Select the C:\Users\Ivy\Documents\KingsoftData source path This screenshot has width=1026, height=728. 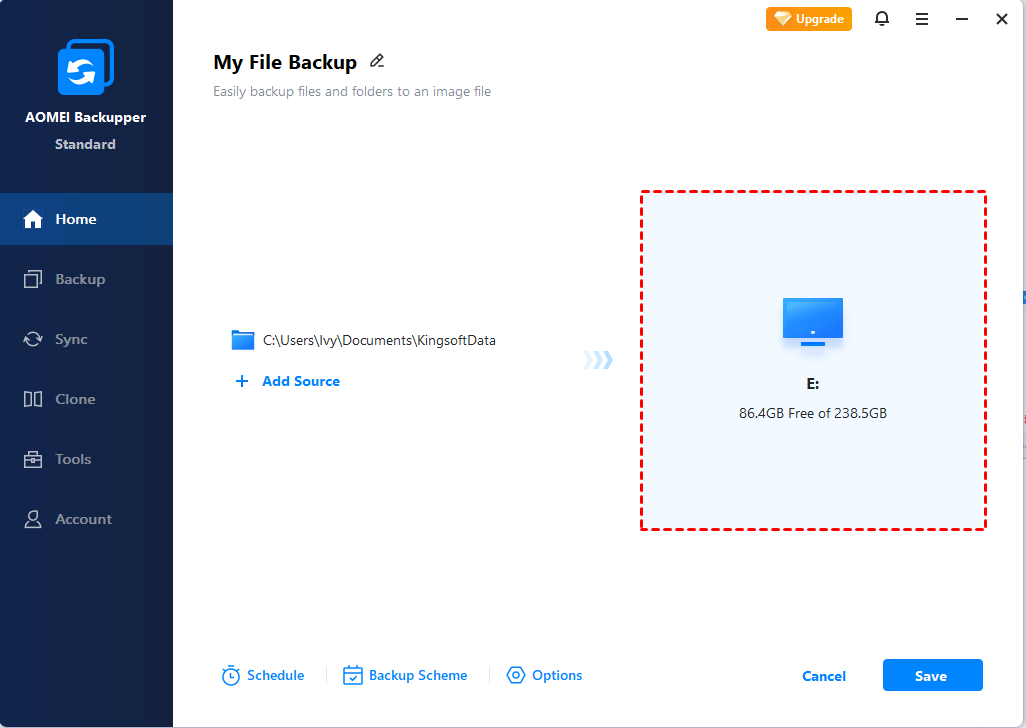point(379,340)
